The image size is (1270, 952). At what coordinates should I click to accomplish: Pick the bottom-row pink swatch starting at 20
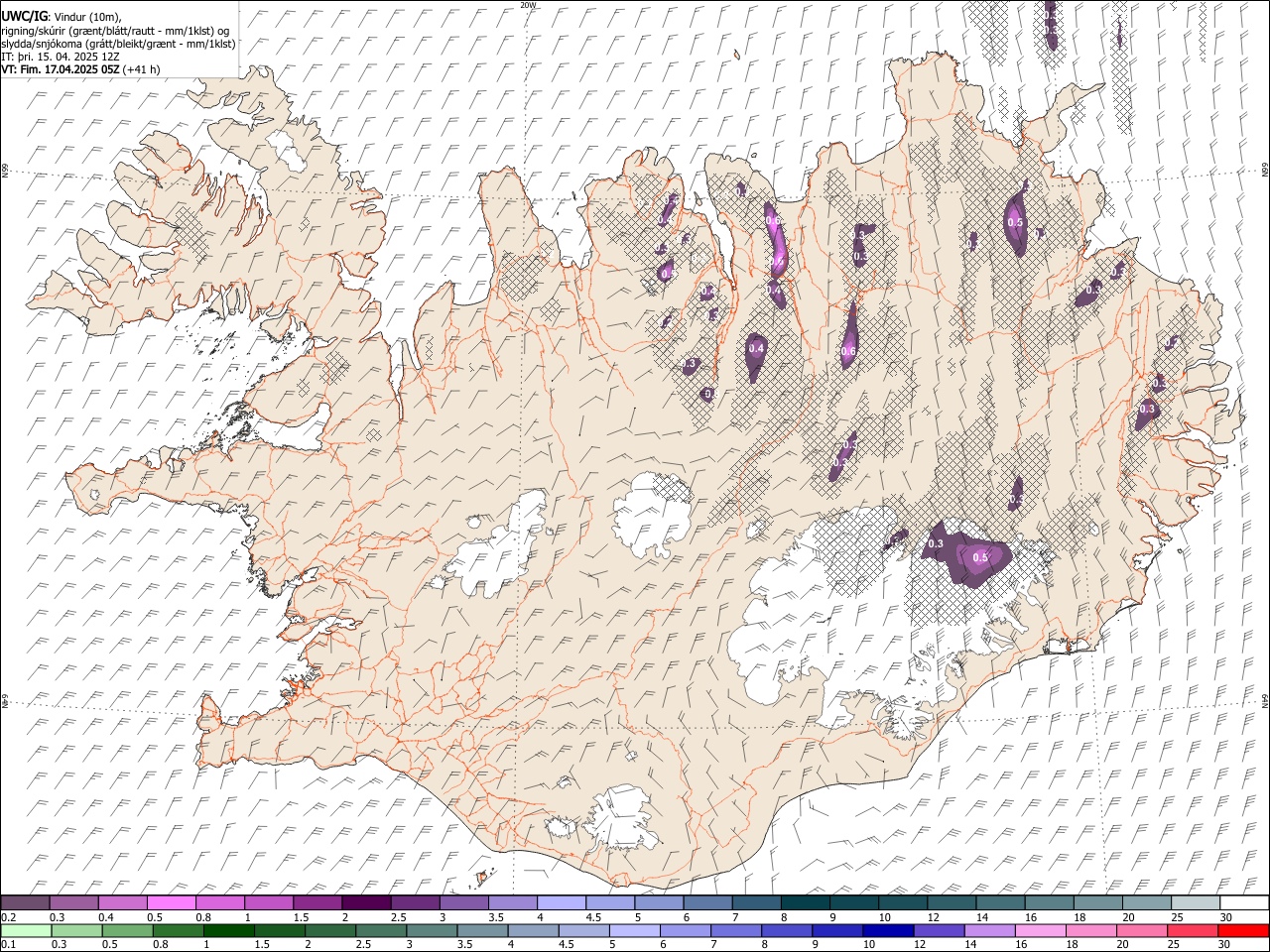pyautogui.click(x=1140, y=930)
